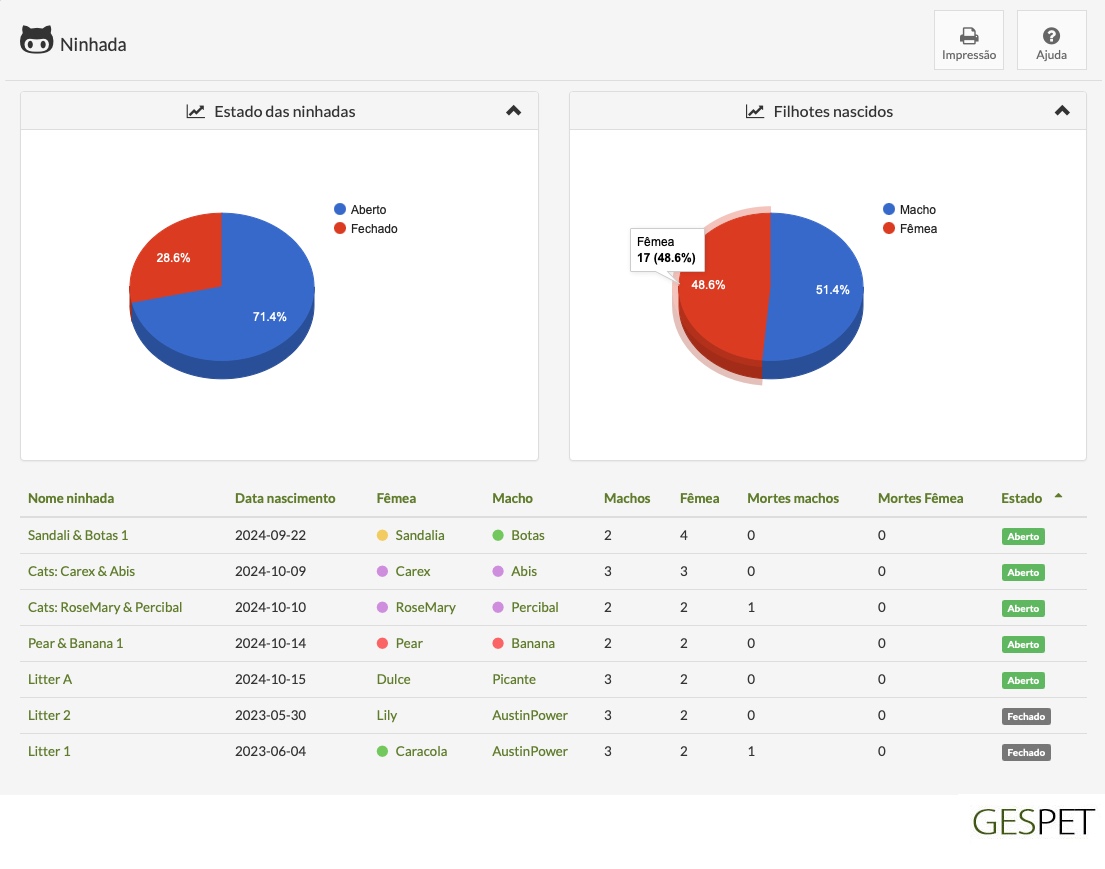Collapse the Estado das ninhadas panel
Screen dimensions: 1105x869
514,111
